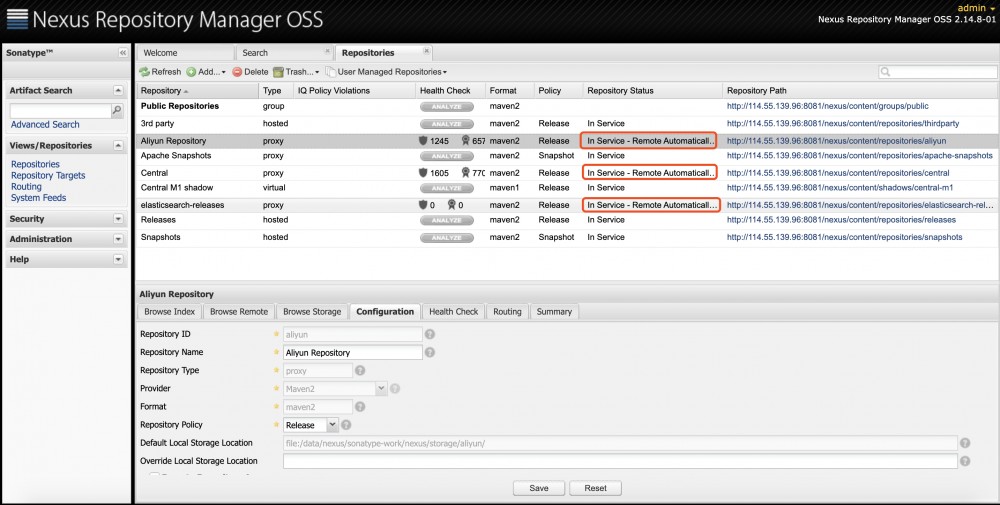Expand the Administration sidebar section

tap(118, 239)
